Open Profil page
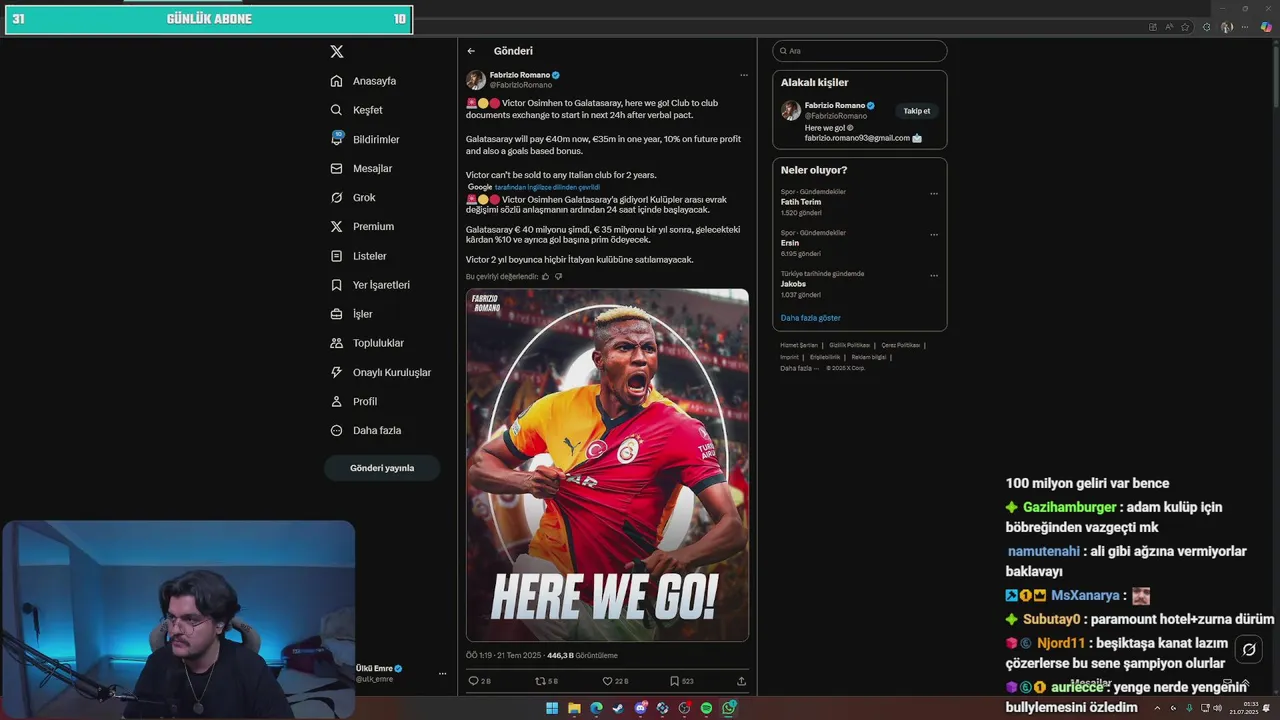Screen dimensions: 1280x720 click(355, 401)
